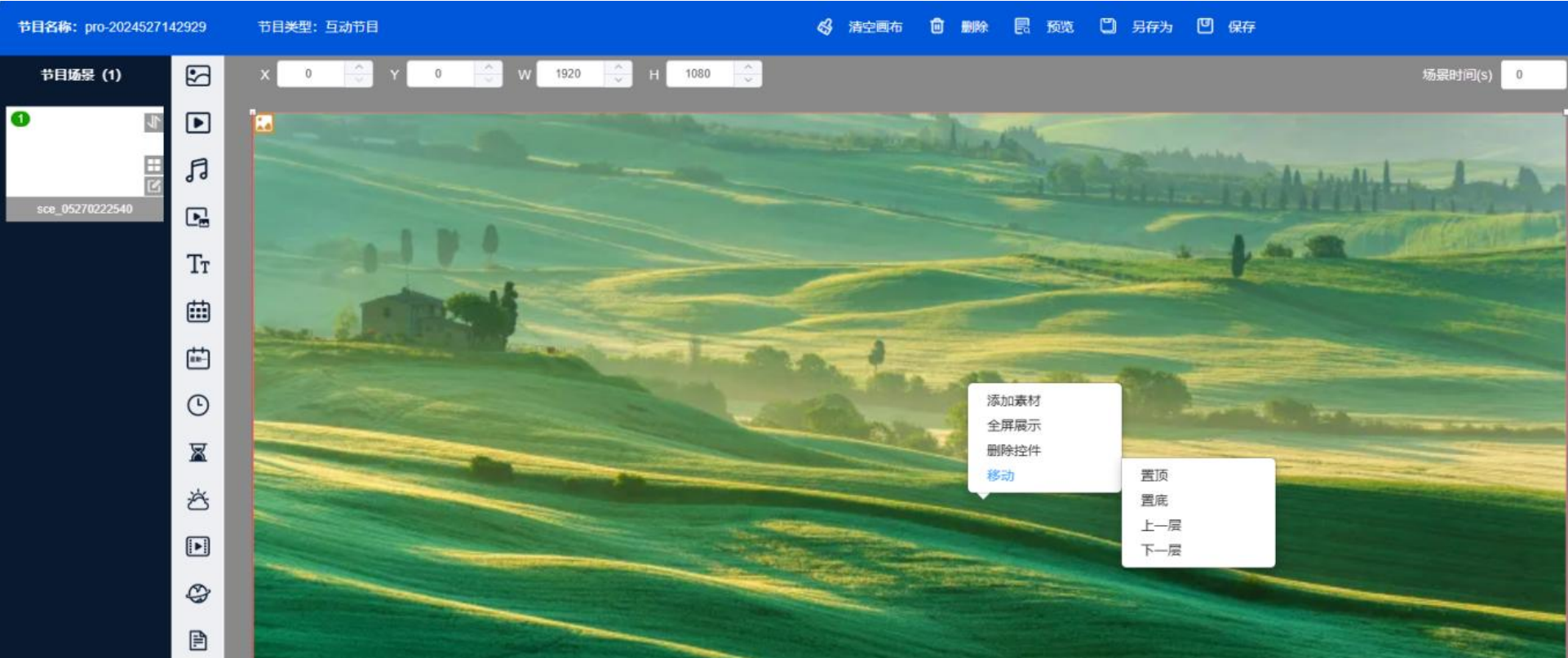Screen dimensions: 1568x658
Task: Choose 全屏展示 from the context menu
Action: click(1013, 425)
